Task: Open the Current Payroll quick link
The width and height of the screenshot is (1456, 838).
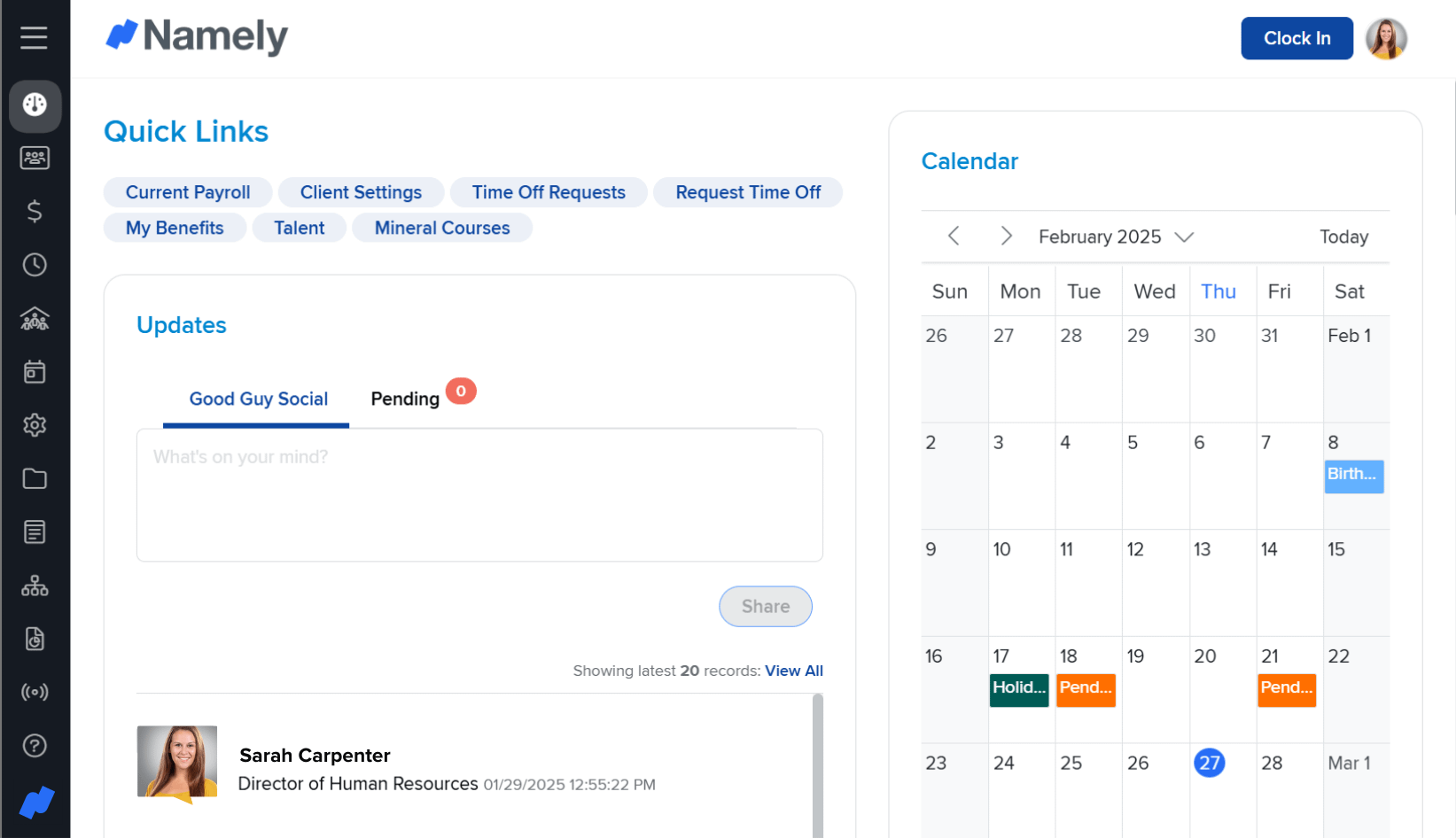Action: click(188, 192)
